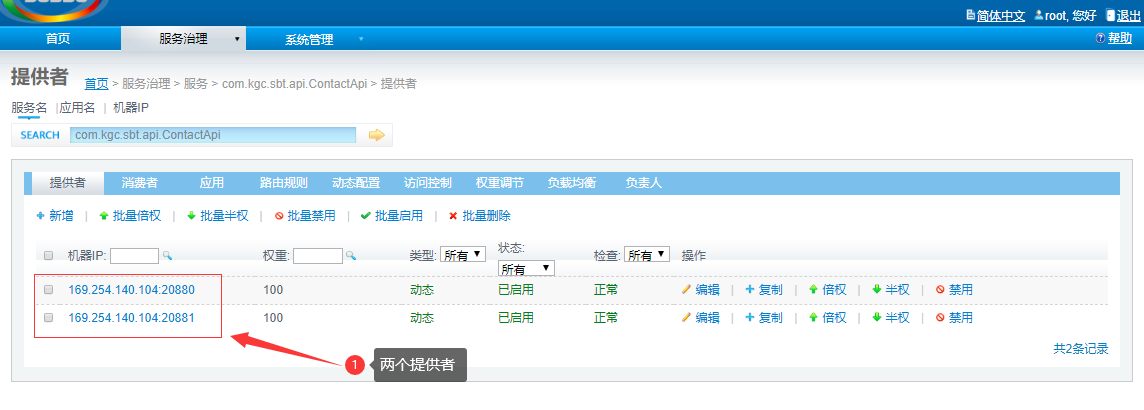Click the 新增 plus icon
This screenshot has height=410, width=1144.
(41, 216)
